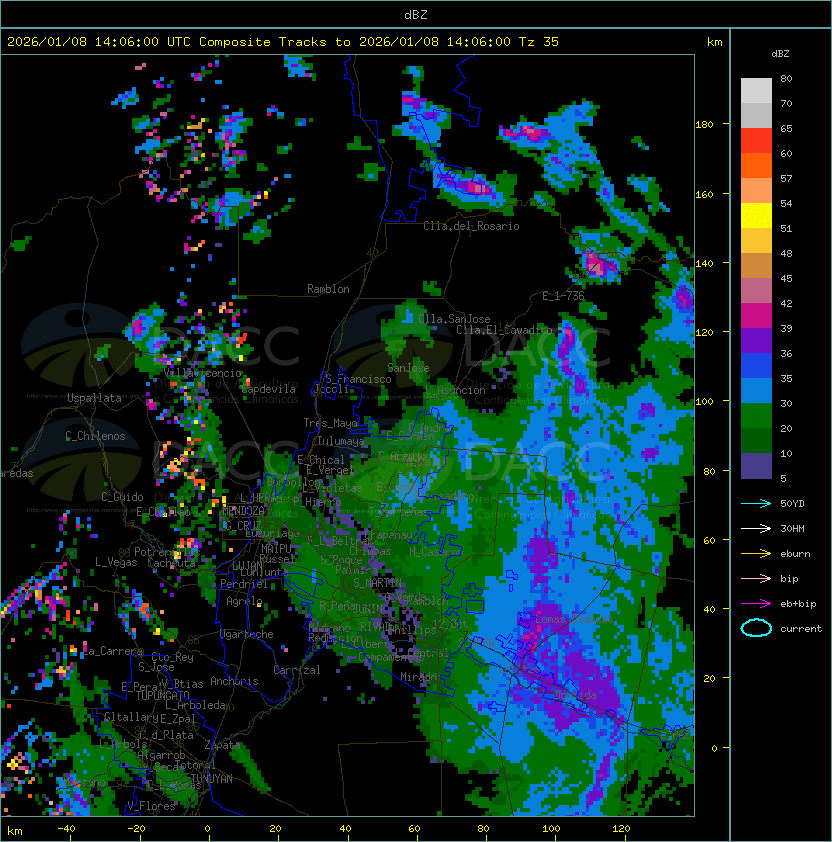Click the -40 tick on horizontal axis
The image size is (832, 842).
(x=66, y=829)
